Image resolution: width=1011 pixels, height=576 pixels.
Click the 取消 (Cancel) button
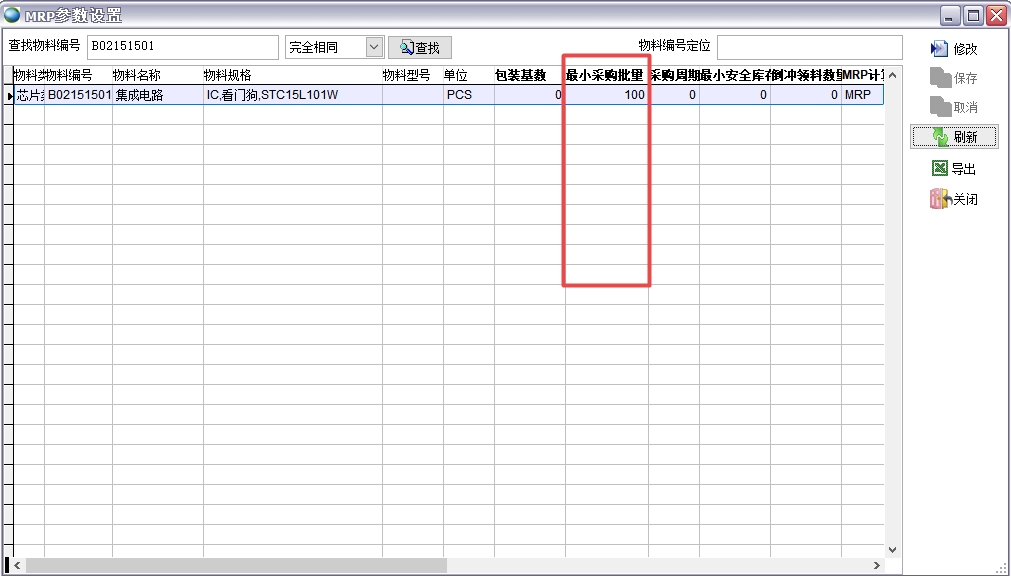(953, 107)
